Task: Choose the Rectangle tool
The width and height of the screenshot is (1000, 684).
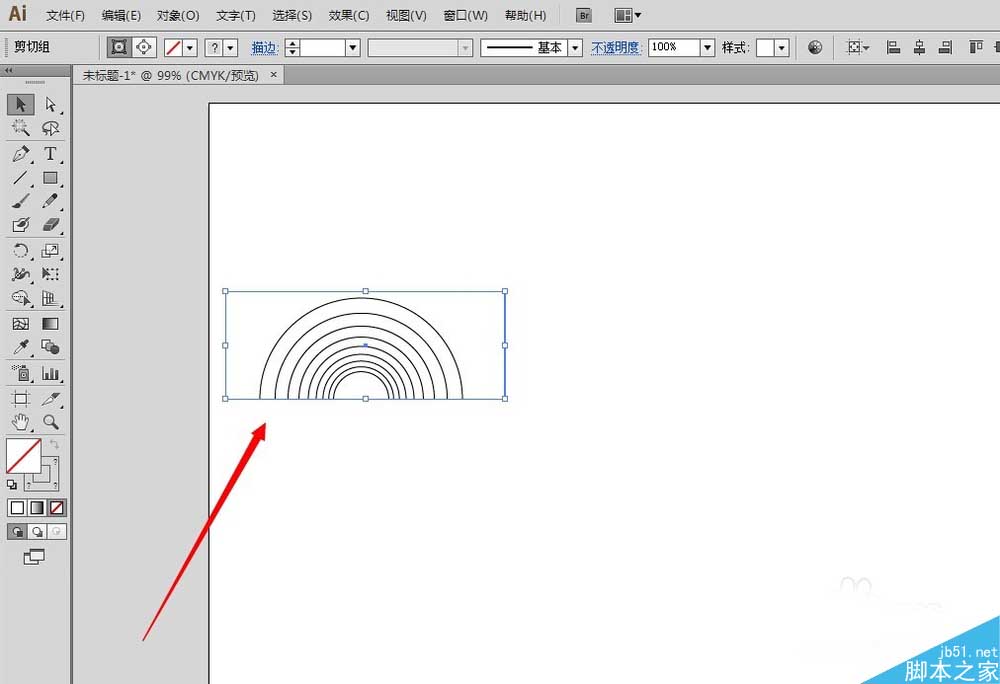Action: pos(49,178)
